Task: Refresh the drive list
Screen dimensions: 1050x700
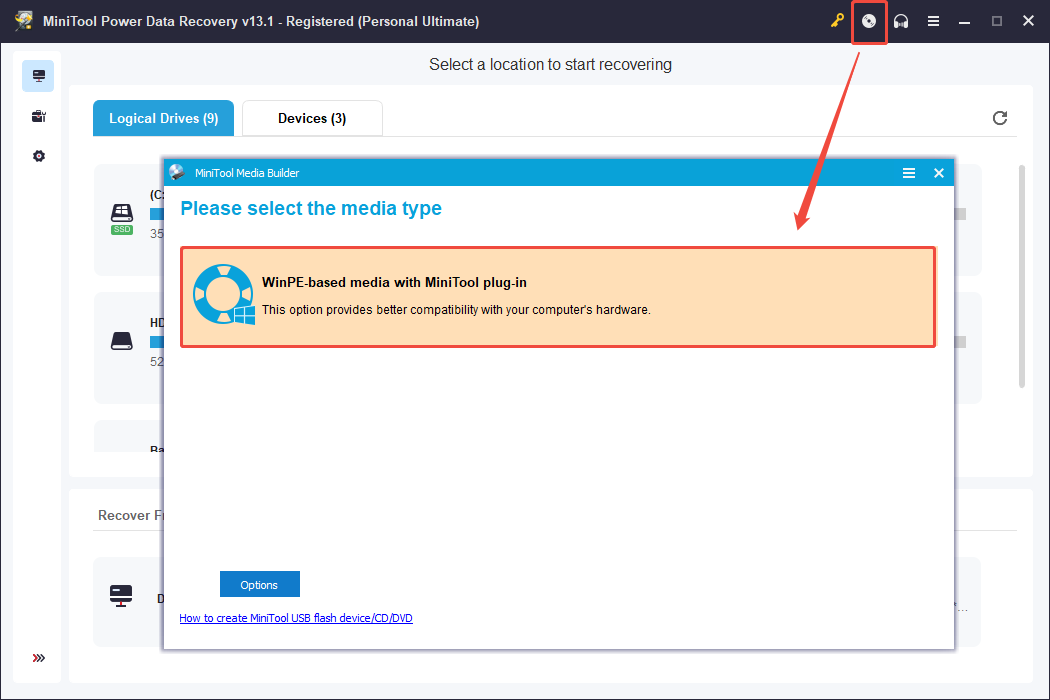Action: point(1000,118)
